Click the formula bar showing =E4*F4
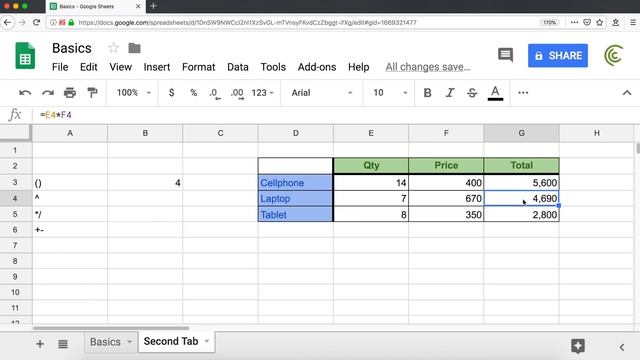640x360 pixels. click(335, 115)
